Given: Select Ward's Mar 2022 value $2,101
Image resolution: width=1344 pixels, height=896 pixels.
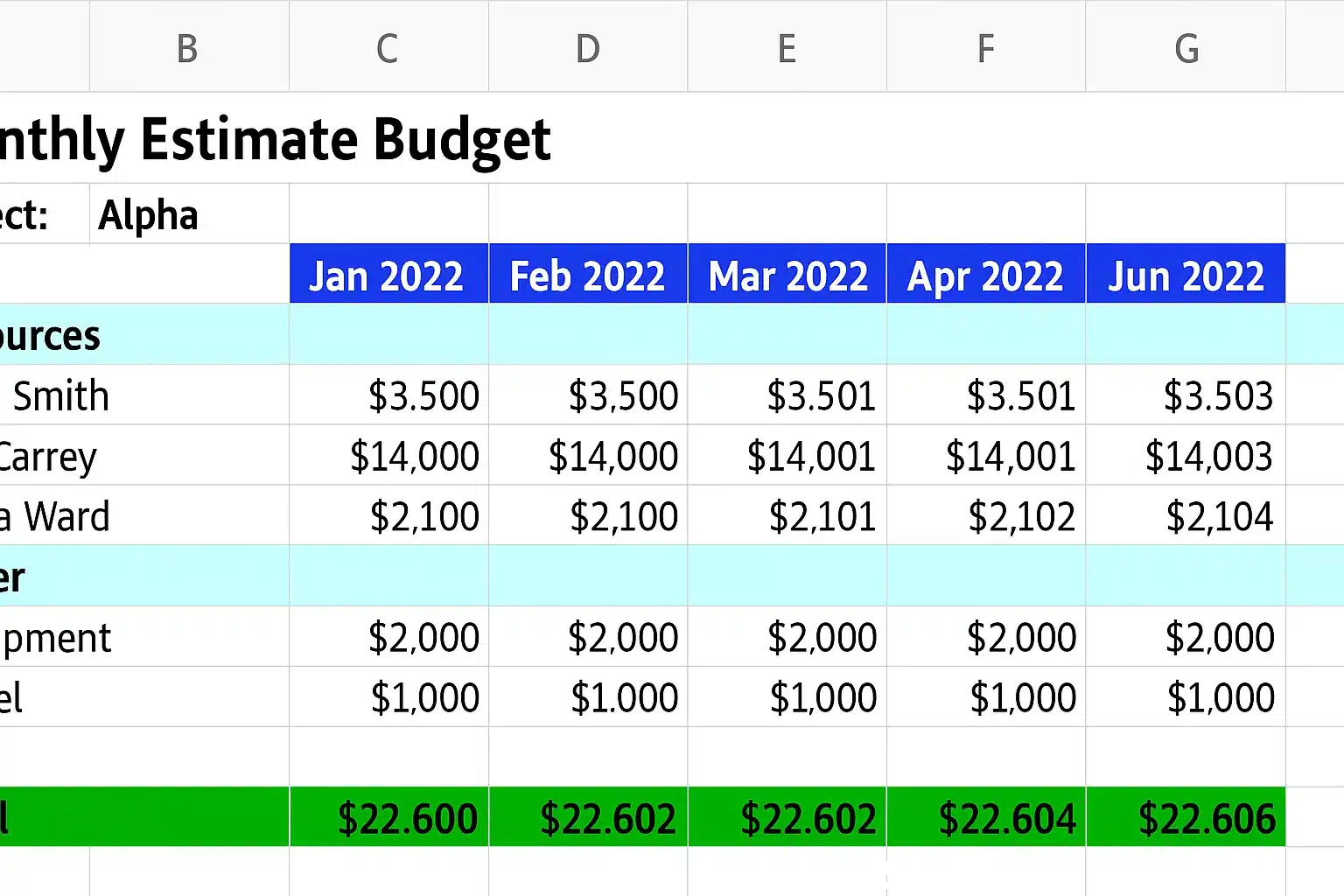Looking at the screenshot, I should point(787,516).
